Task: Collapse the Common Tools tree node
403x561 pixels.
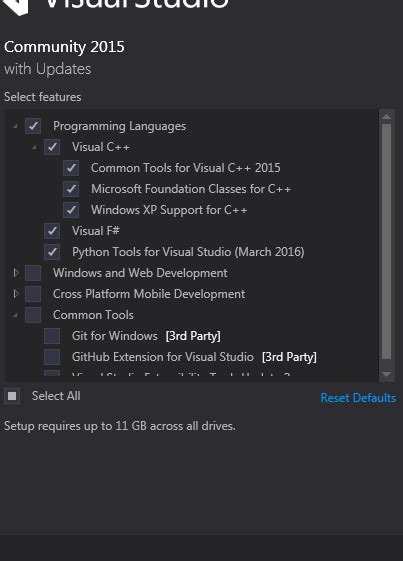Action: click(x=15, y=315)
